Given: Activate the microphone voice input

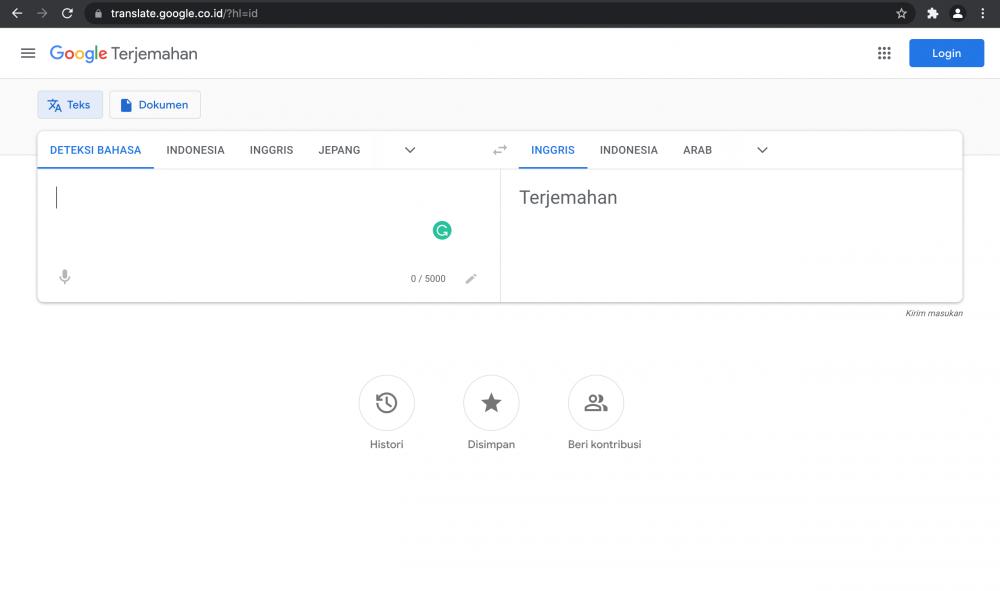Looking at the screenshot, I should pyautogui.click(x=64, y=277).
